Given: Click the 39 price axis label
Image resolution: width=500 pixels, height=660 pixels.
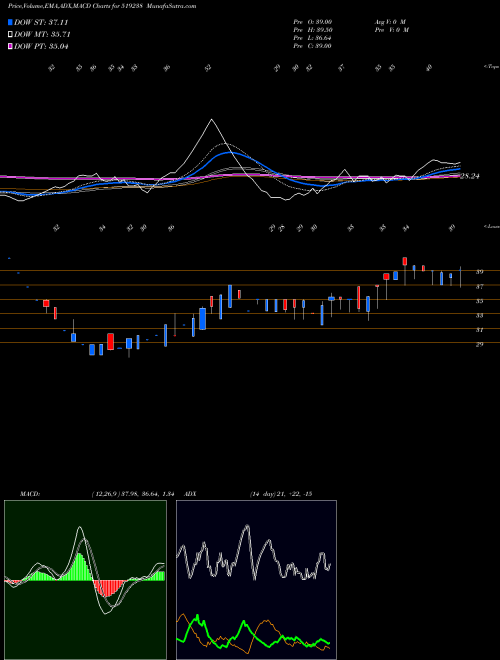Looking at the screenshot, I should click(479, 272).
